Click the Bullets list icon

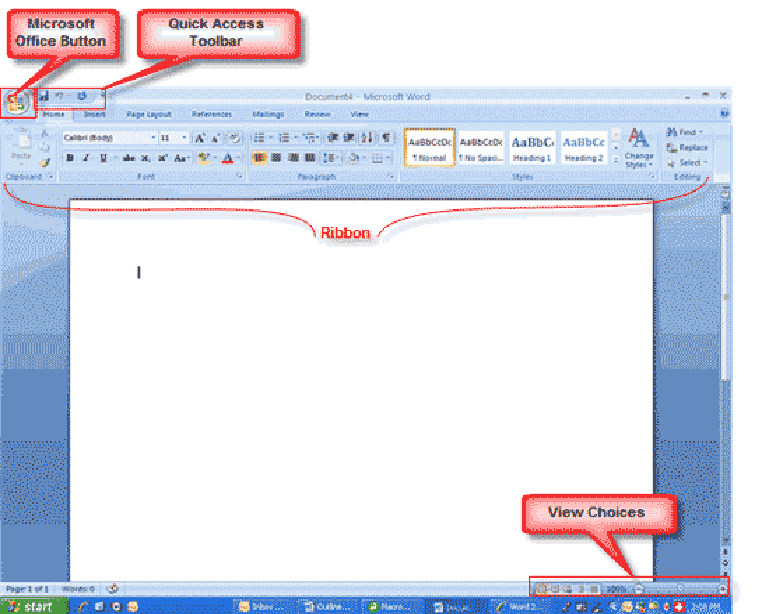(258, 137)
